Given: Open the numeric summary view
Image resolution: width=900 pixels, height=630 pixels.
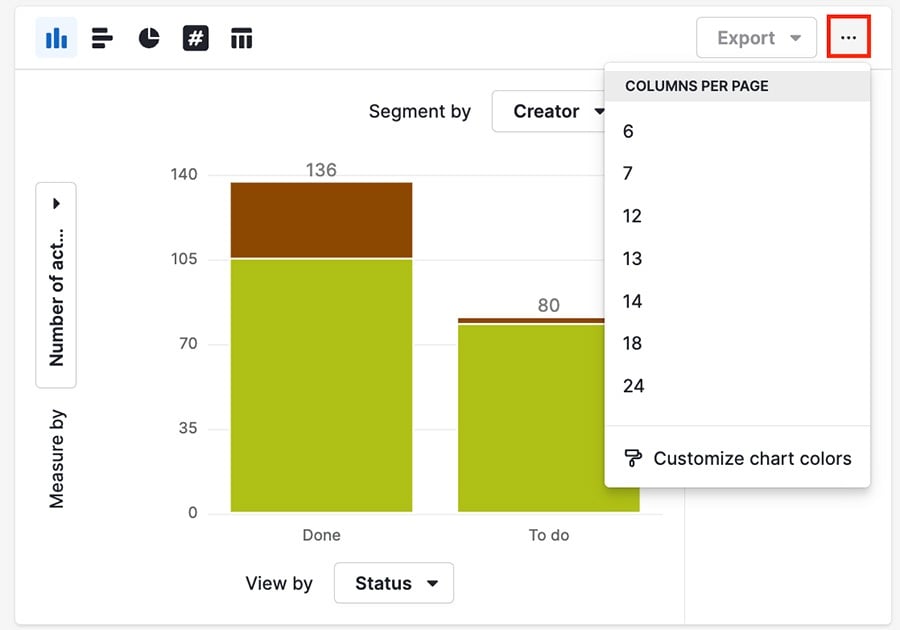Looking at the screenshot, I should 194,37.
